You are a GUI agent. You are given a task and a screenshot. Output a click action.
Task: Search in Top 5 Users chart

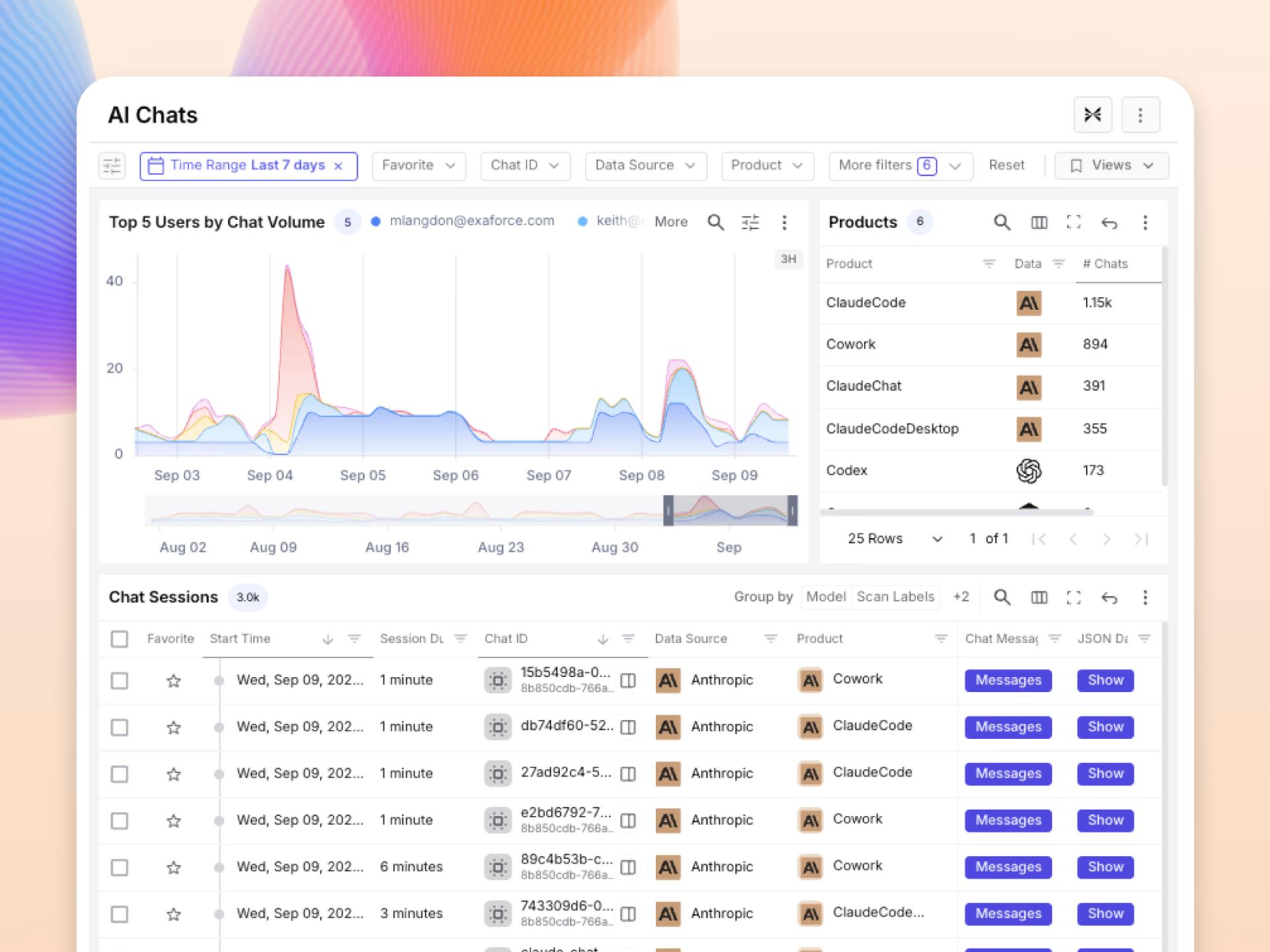716,222
